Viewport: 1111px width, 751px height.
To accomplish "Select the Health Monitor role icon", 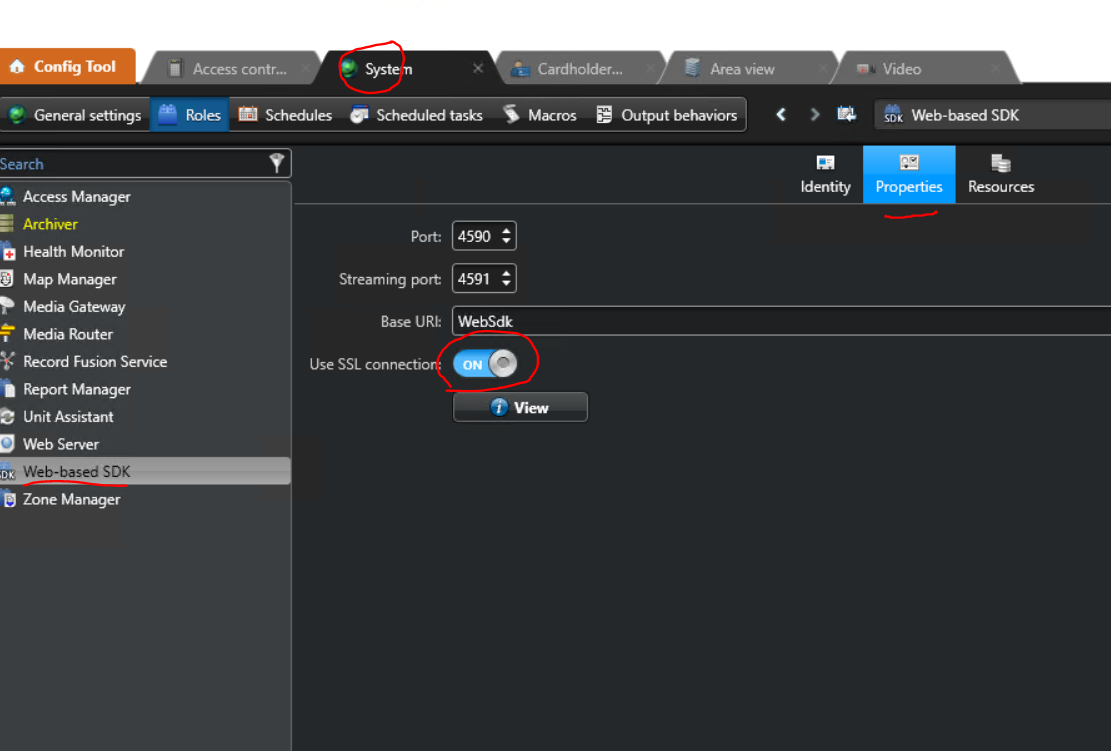I will coord(8,252).
